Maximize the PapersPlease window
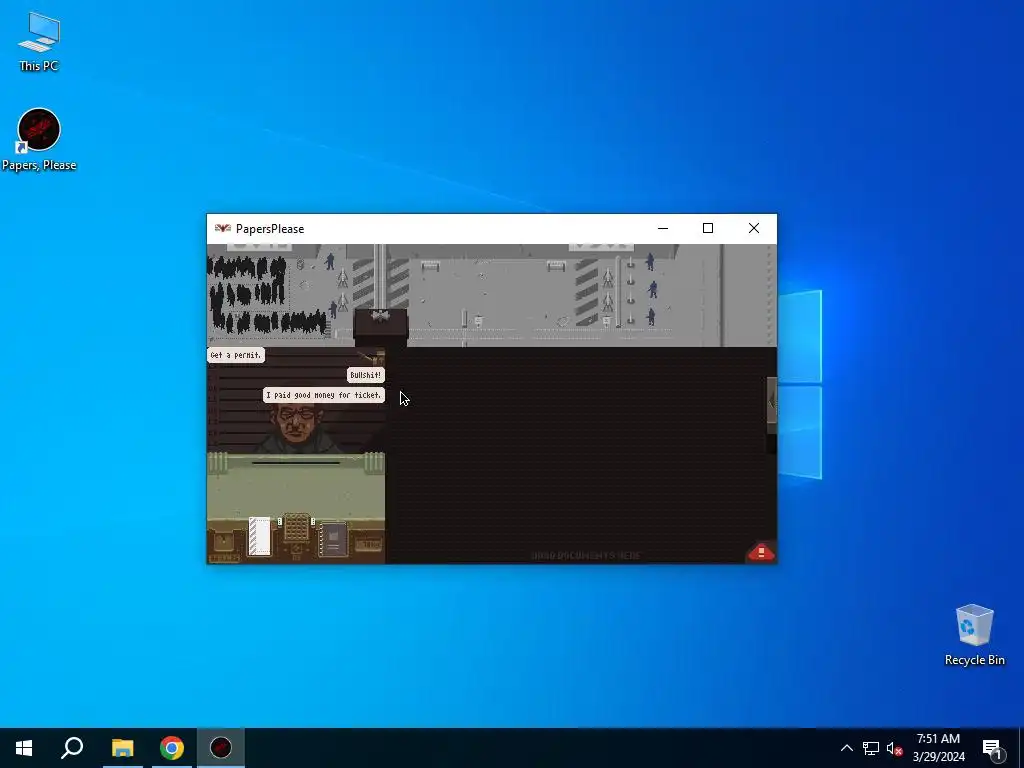The height and width of the screenshot is (768, 1024). coord(708,229)
